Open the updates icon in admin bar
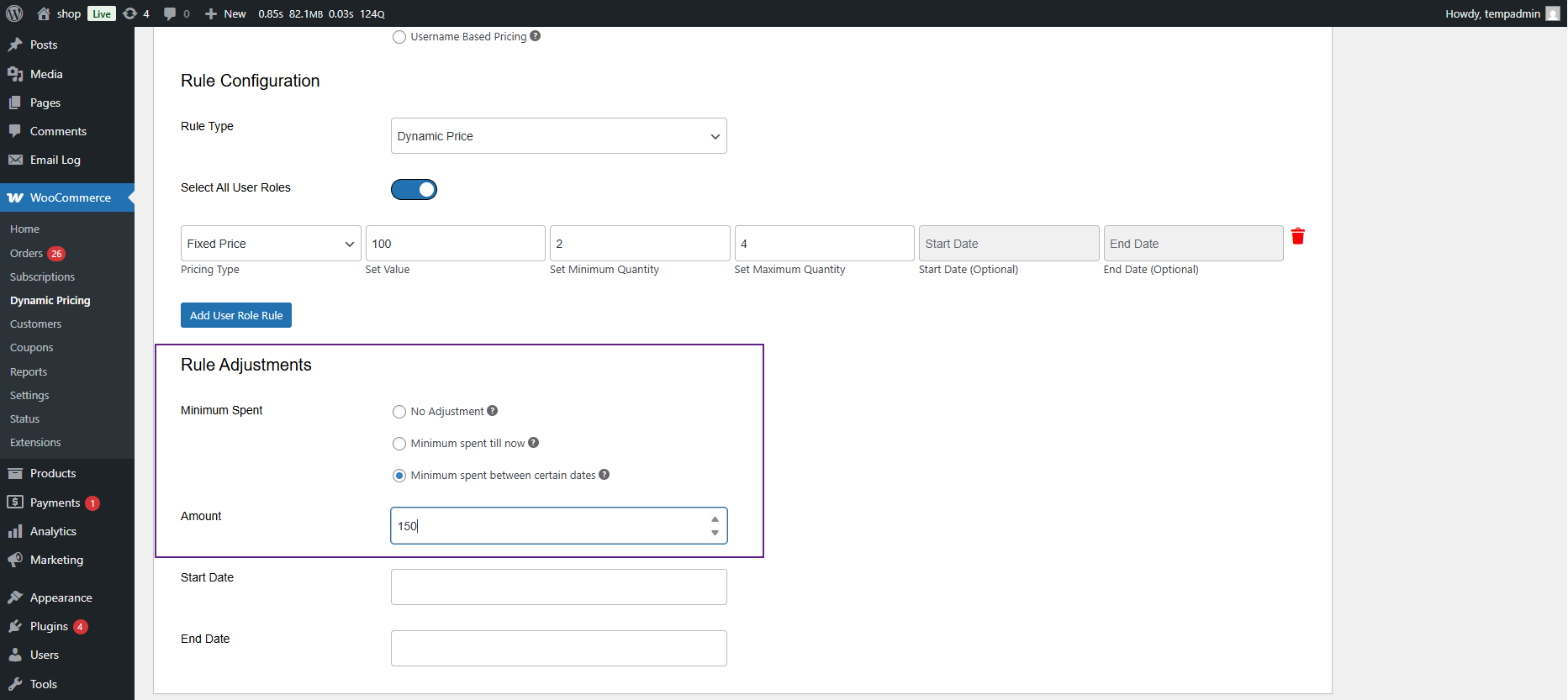The height and width of the screenshot is (700, 1568). click(130, 13)
